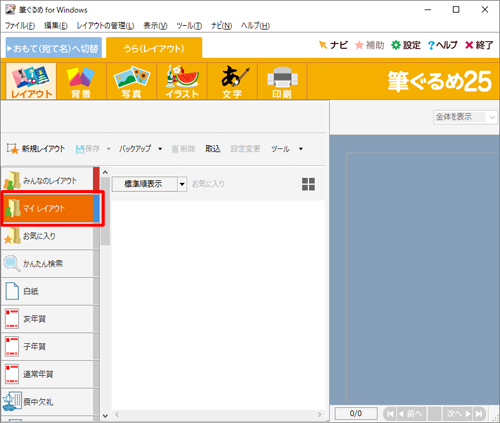
Task: Open the 表示(V) menu
Action: [155, 25]
